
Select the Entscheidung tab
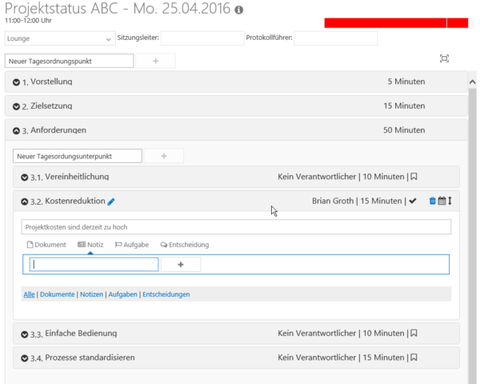coord(184,245)
